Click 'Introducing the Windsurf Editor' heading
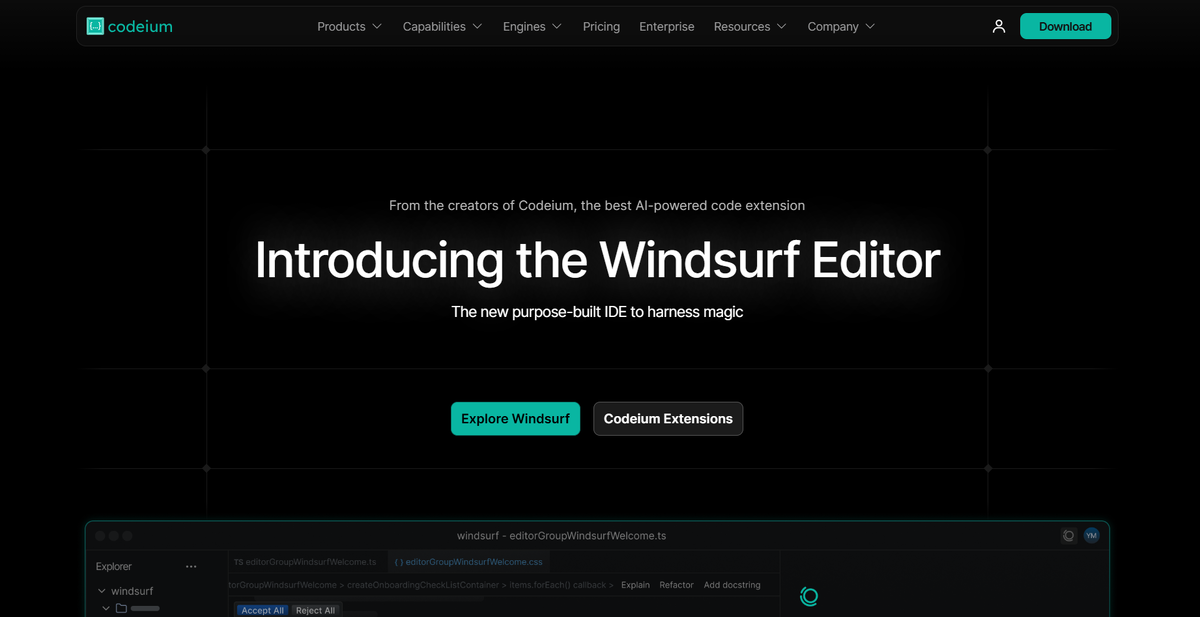Screen dimensions: 1200x617 point(597,260)
